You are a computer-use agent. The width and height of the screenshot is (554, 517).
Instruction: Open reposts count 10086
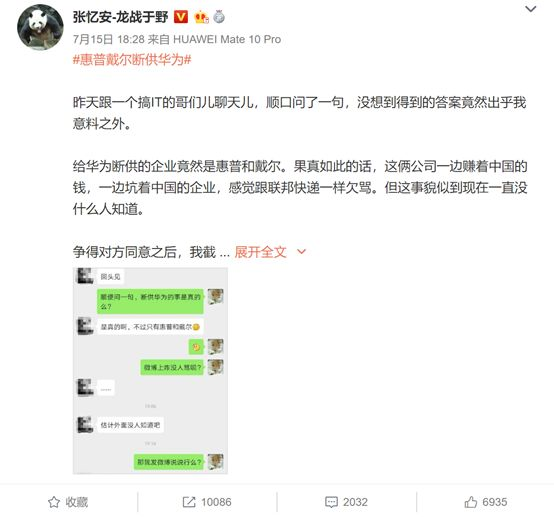tap(216, 502)
